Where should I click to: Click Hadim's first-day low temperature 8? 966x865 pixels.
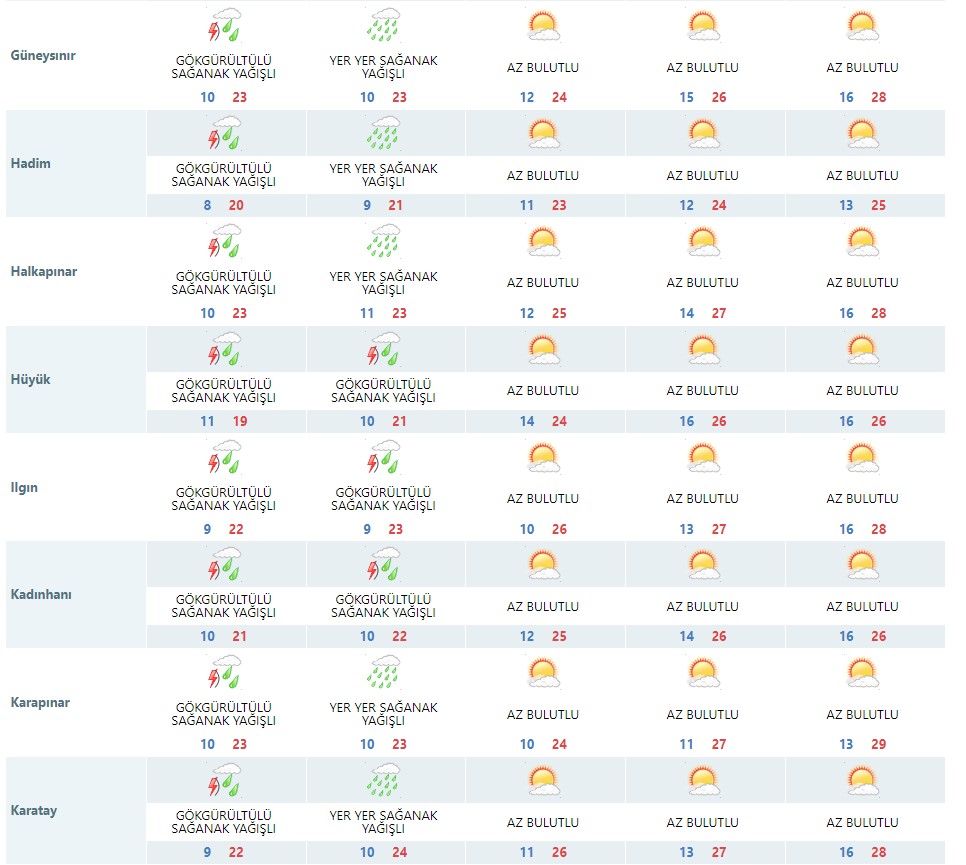208,205
